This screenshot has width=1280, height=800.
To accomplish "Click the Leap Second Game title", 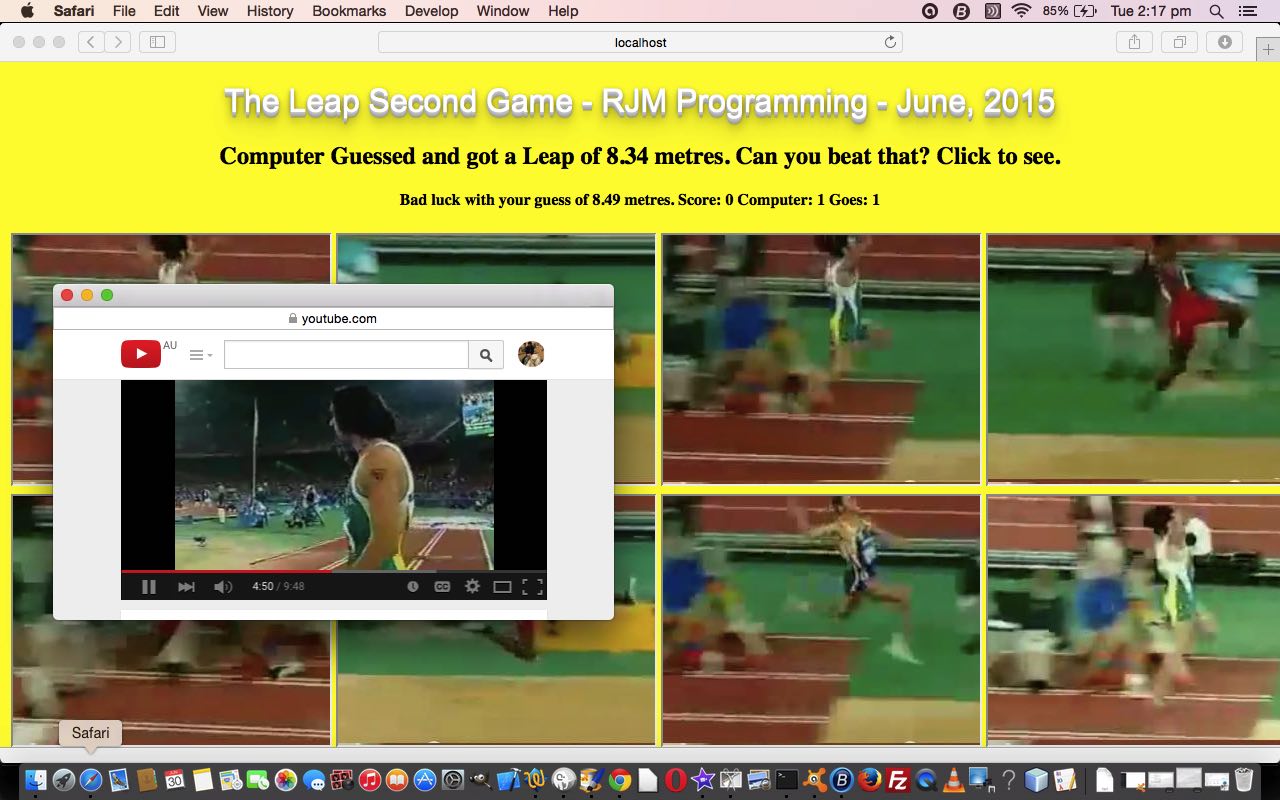I will coord(640,102).
